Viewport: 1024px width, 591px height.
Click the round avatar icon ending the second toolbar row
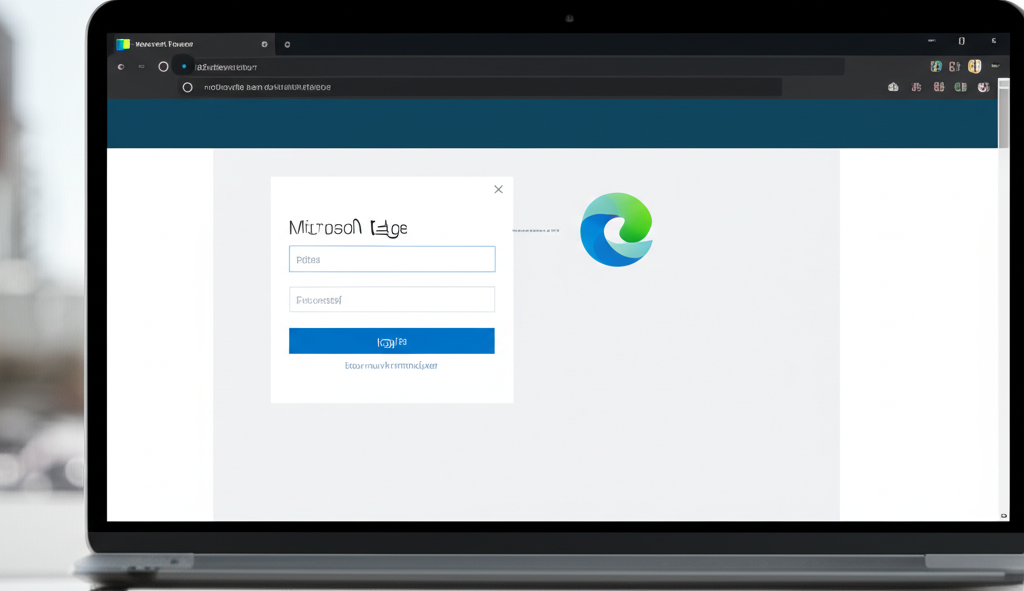(983, 87)
